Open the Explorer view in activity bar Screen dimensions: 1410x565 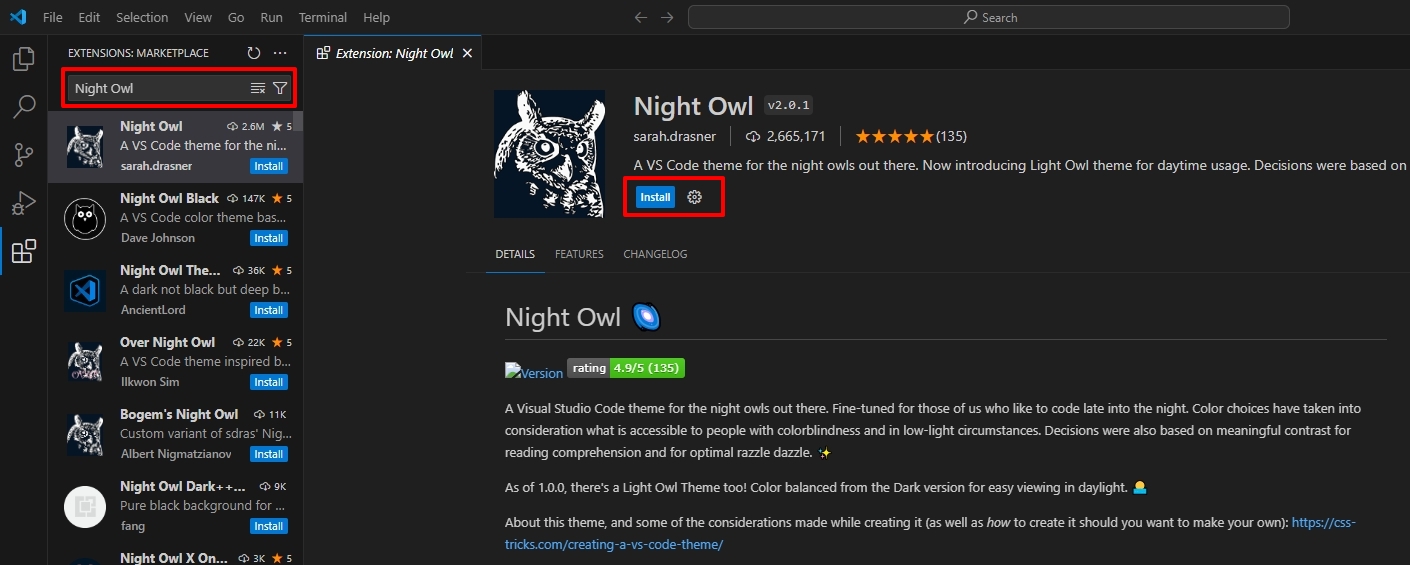[x=23, y=59]
